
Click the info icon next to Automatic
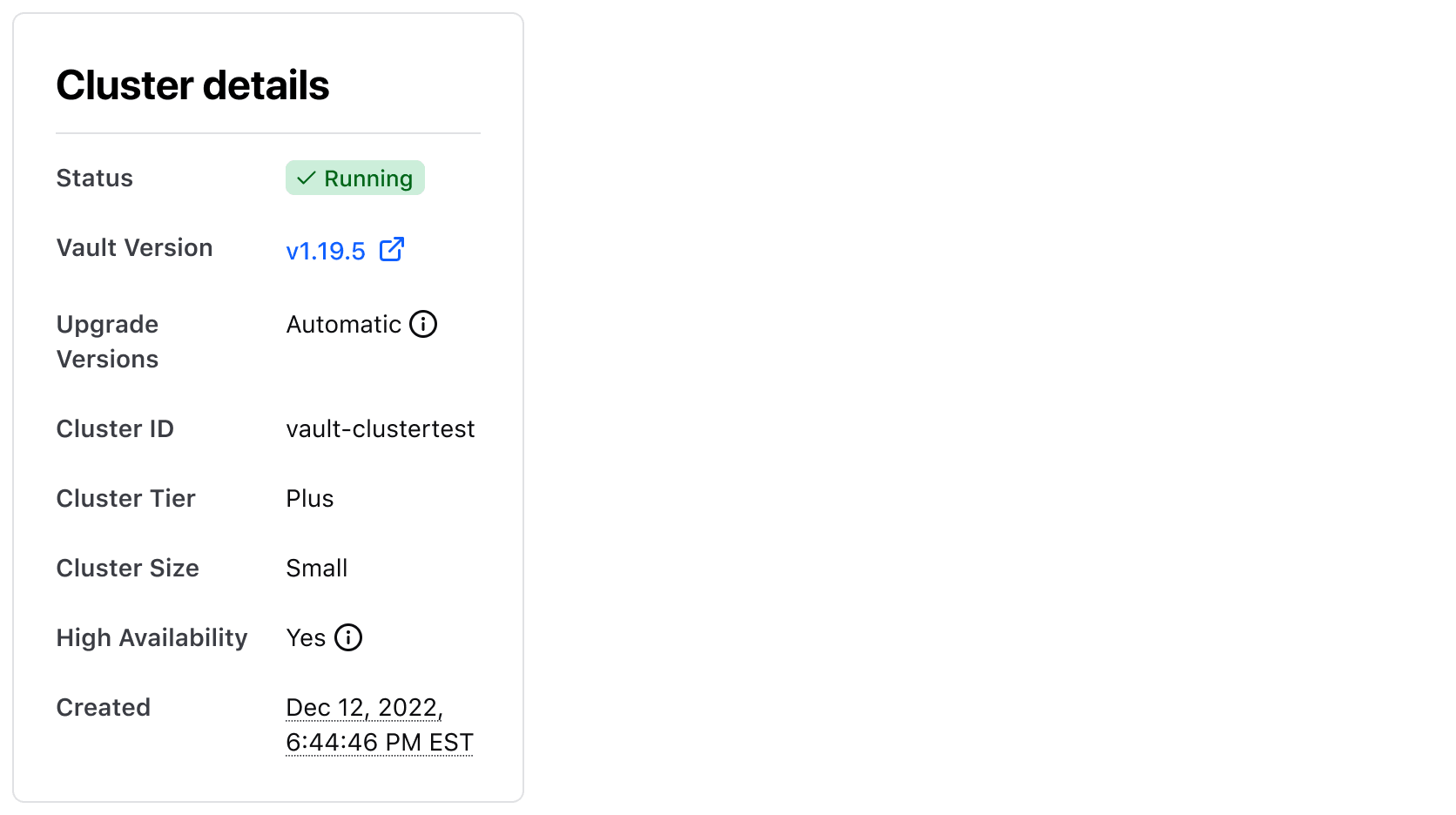[x=423, y=324]
